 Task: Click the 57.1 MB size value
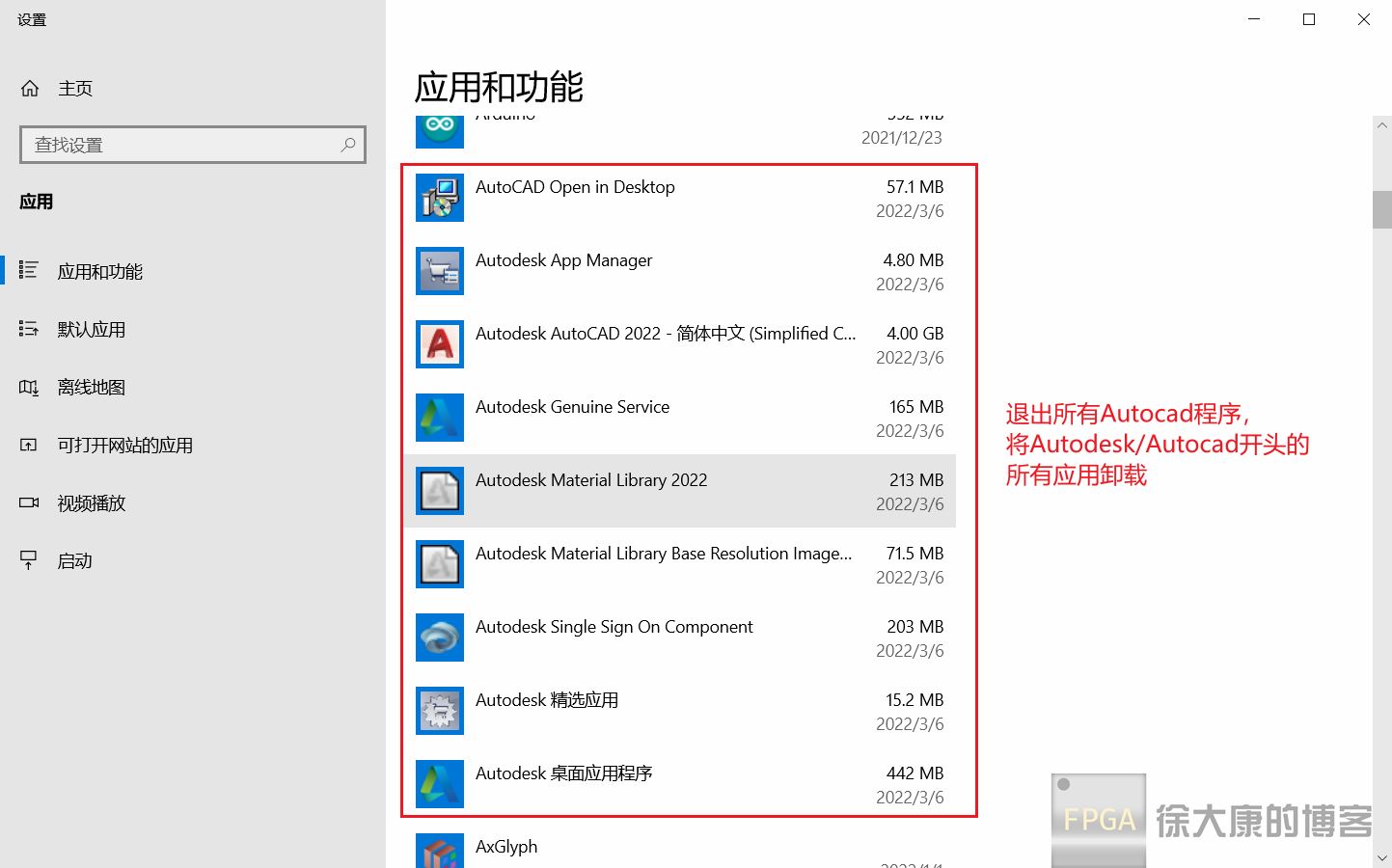914,187
